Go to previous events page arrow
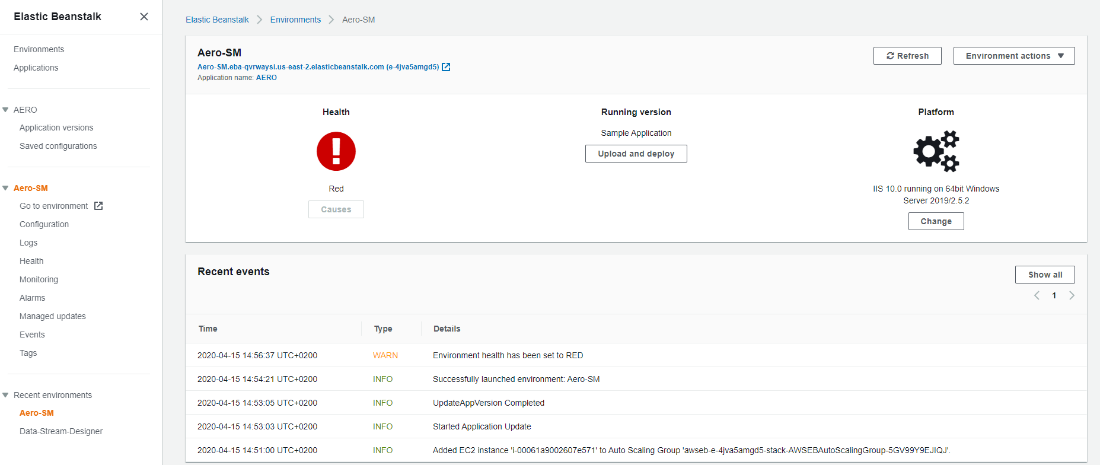The width and height of the screenshot is (1100, 465). coord(1036,296)
